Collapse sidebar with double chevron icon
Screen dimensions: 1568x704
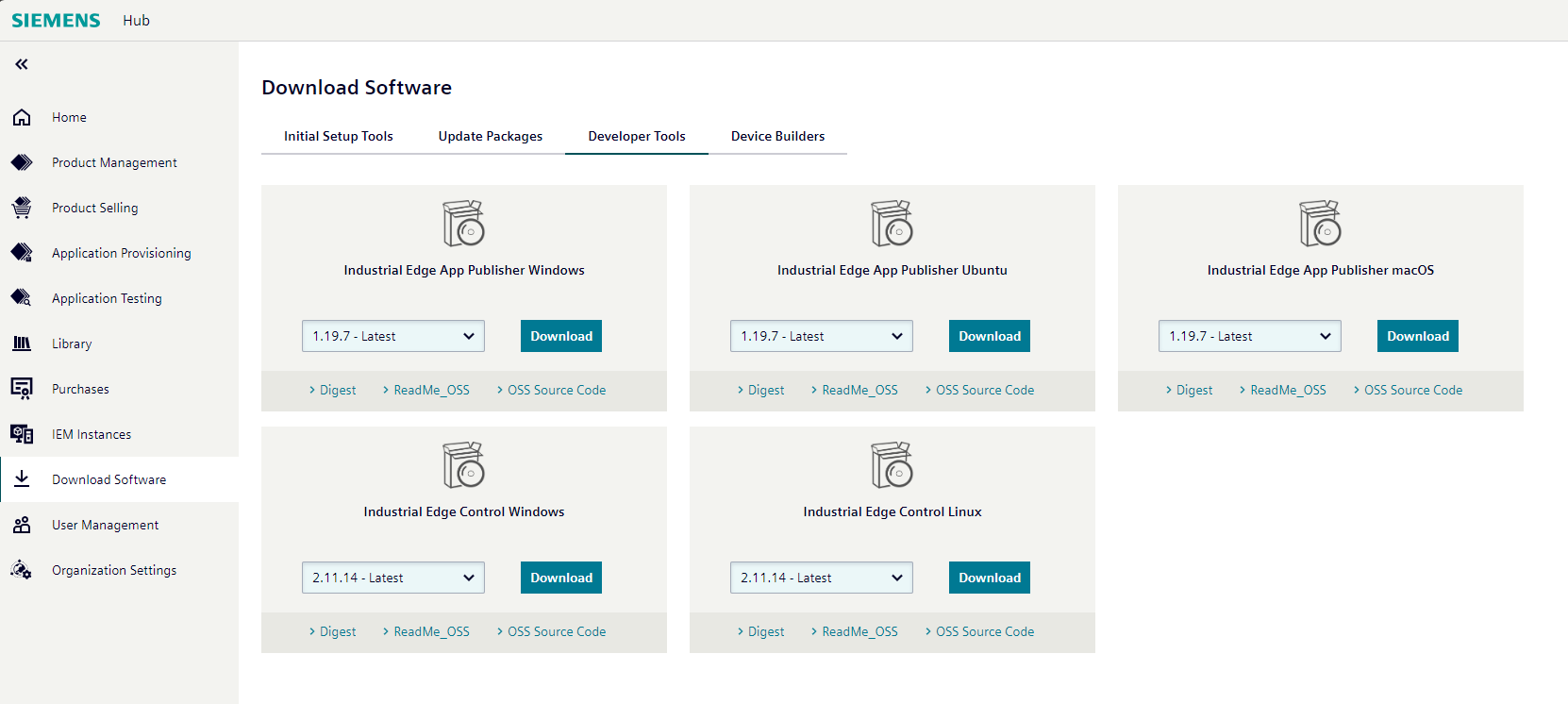(x=22, y=64)
